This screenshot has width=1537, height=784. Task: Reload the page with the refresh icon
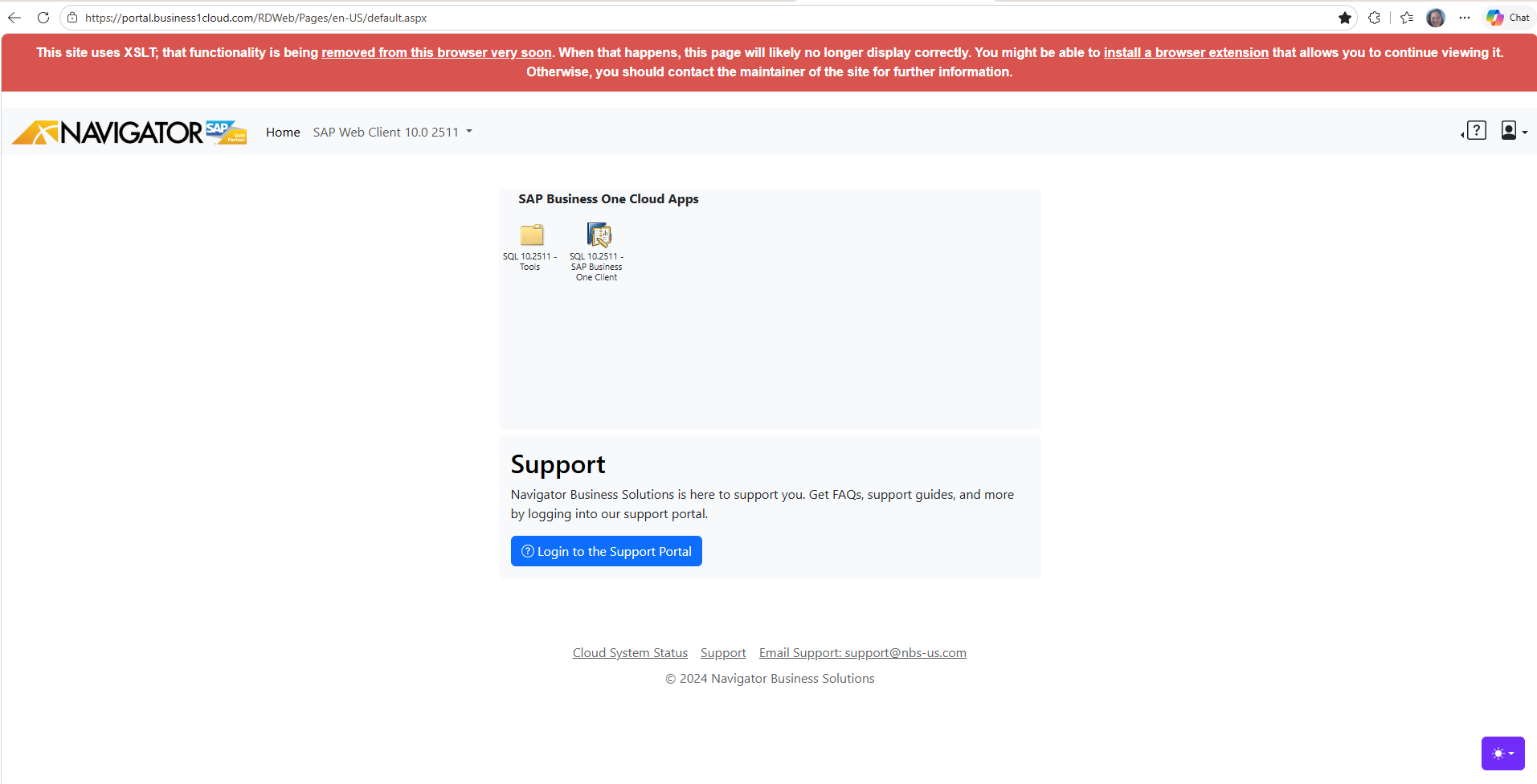click(43, 18)
